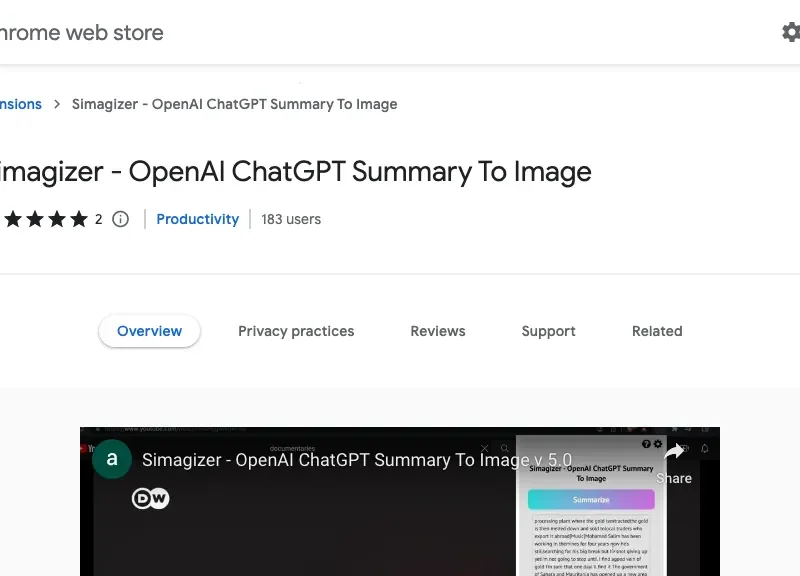
Task: Click the help question mark in the video popup
Action: point(646,444)
